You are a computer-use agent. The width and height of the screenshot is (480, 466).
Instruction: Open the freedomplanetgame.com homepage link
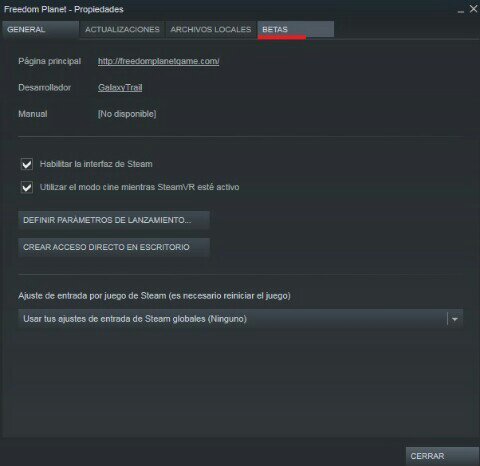tap(159, 61)
